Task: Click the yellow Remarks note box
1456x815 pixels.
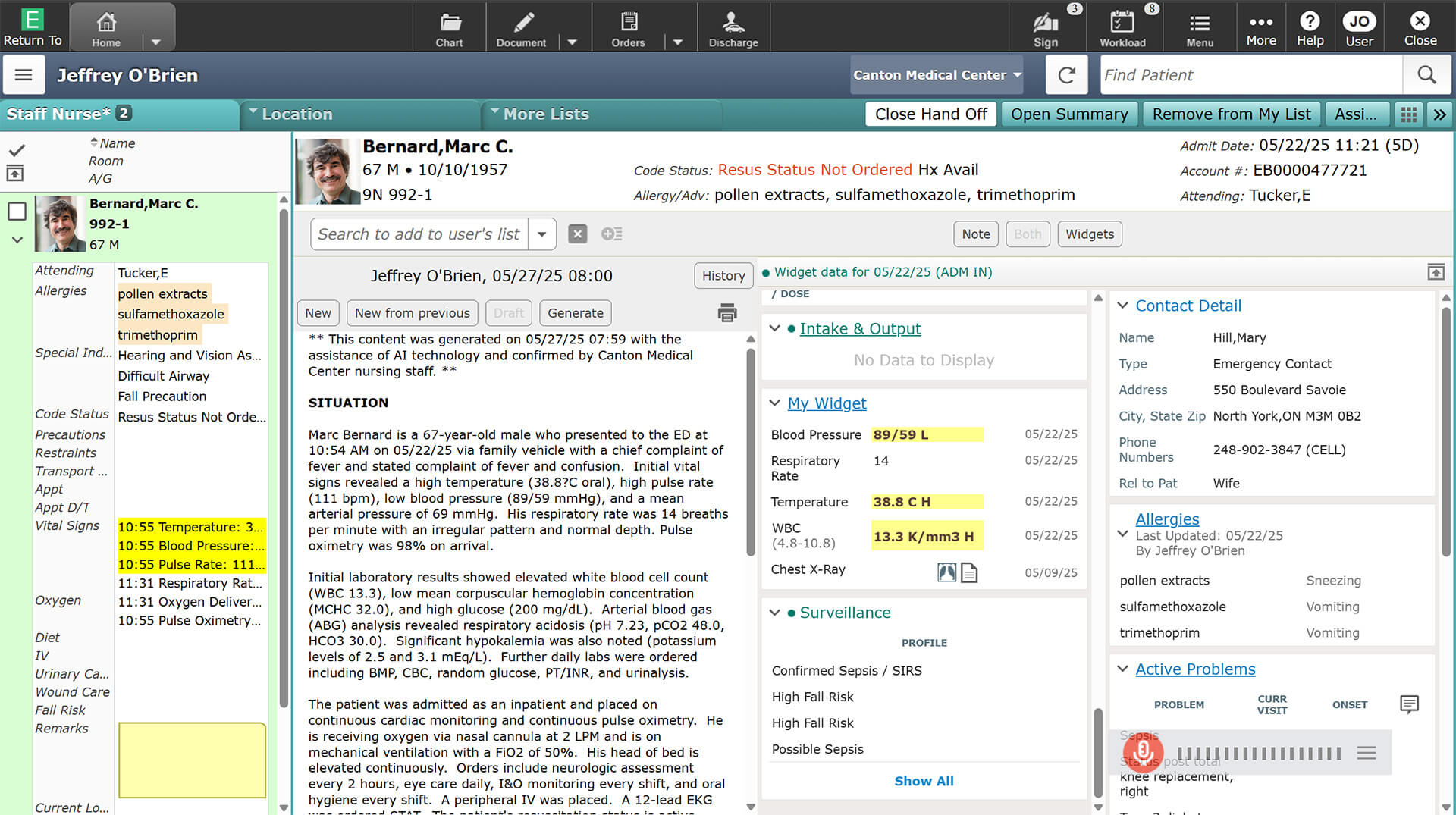Action: [192, 760]
